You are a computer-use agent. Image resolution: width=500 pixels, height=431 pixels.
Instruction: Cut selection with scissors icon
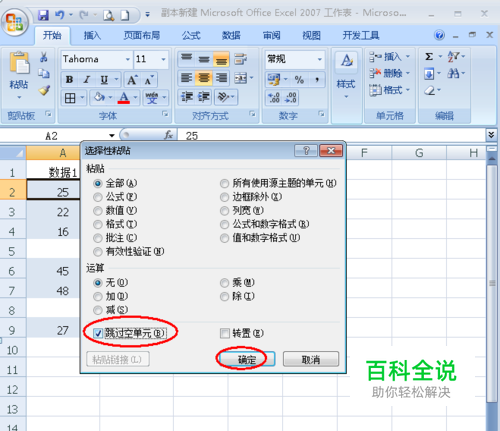coord(43,57)
